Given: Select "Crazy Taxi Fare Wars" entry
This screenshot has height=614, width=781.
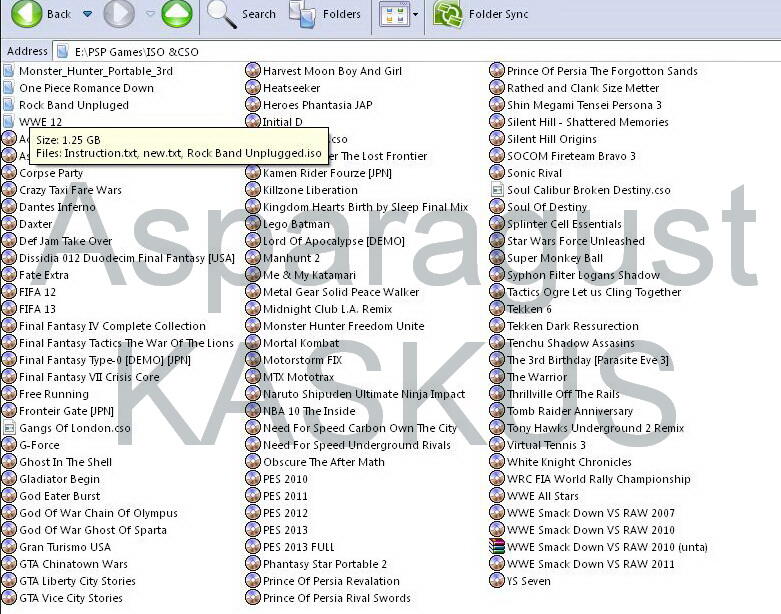Looking at the screenshot, I should pyautogui.click(x=62, y=190).
